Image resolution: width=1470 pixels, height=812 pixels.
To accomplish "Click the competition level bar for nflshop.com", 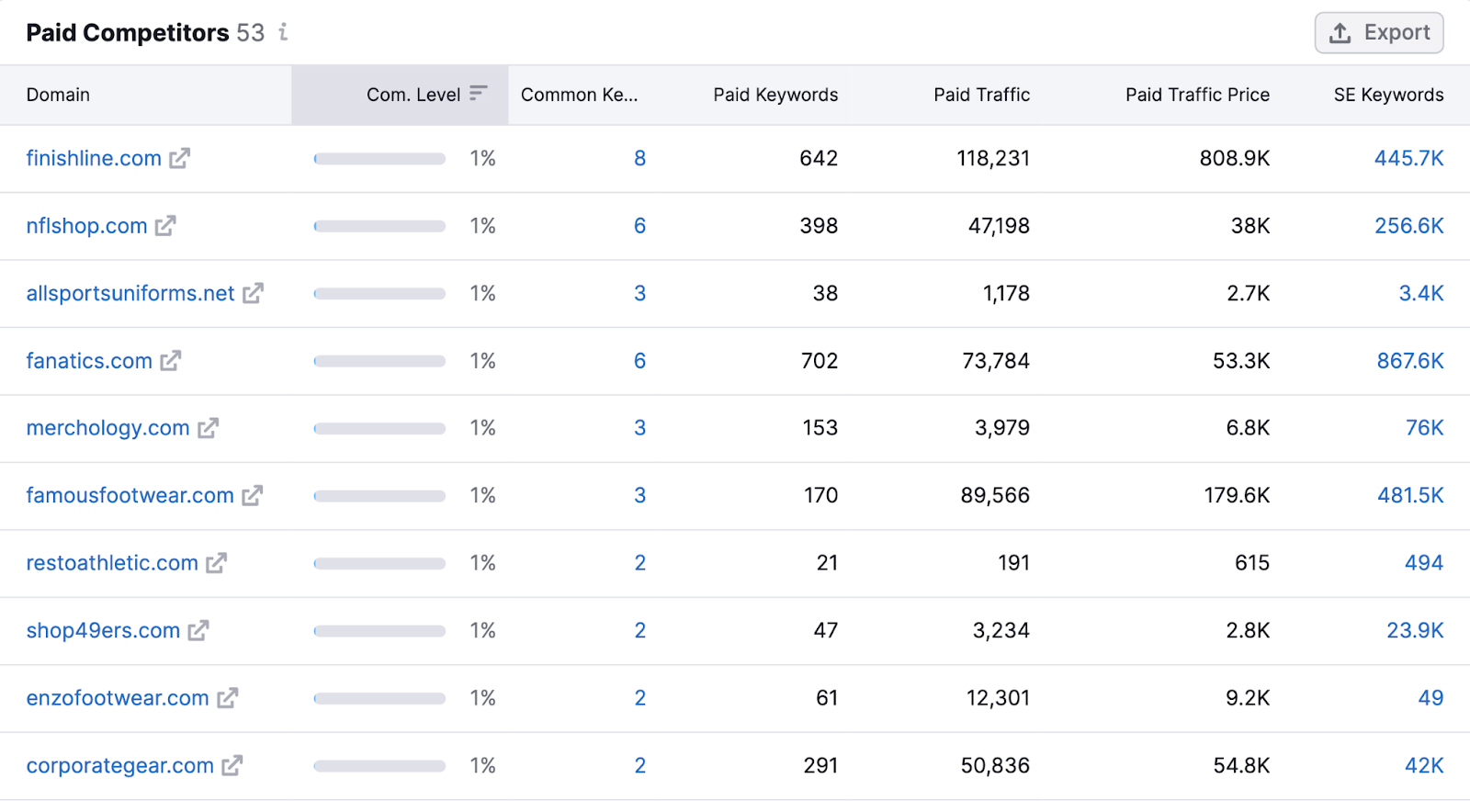I will pyautogui.click(x=379, y=226).
